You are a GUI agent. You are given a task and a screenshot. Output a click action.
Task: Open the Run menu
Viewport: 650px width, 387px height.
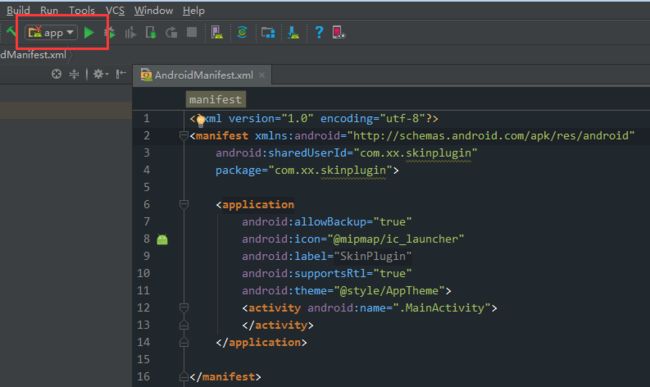tap(49, 10)
